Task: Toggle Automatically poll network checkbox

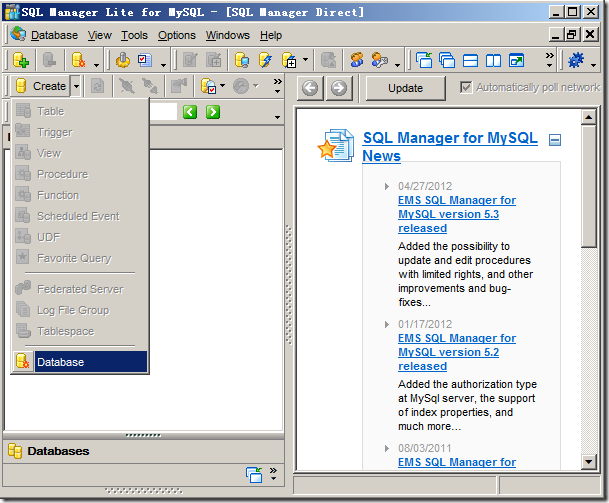Action: (466, 87)
